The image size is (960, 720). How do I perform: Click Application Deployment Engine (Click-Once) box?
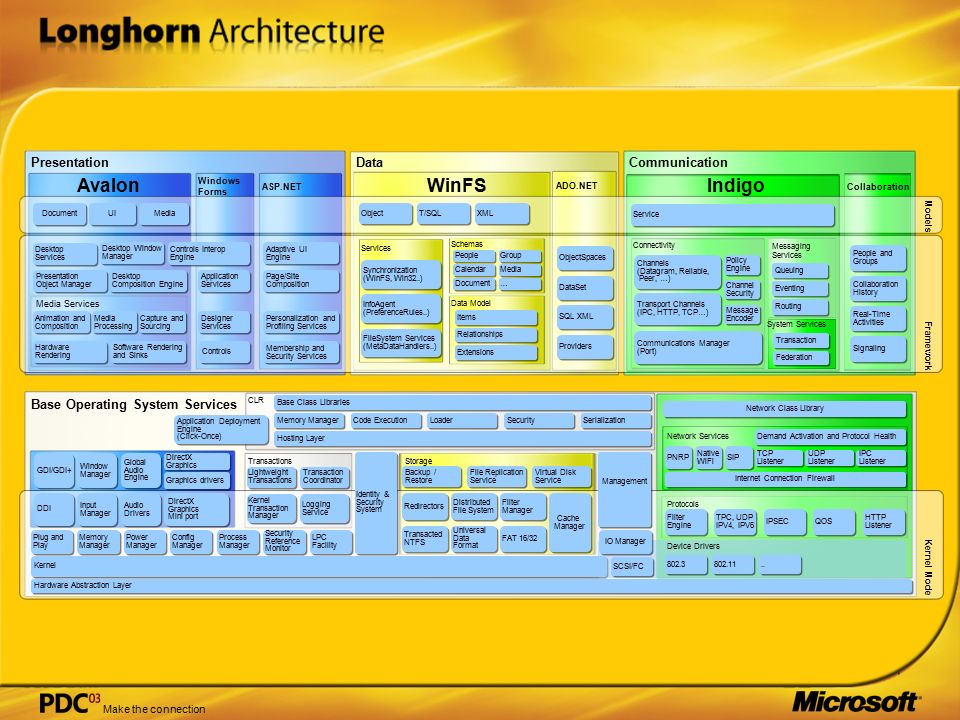click(x=222, y=430)
